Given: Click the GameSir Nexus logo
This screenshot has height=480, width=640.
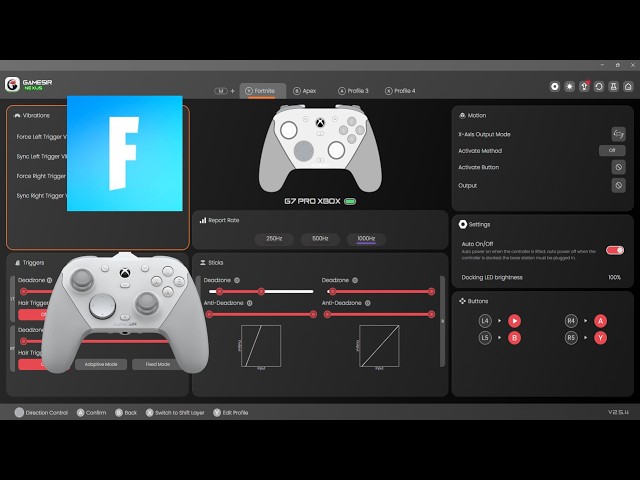Looking at the screenshot, I should point(29,84).
